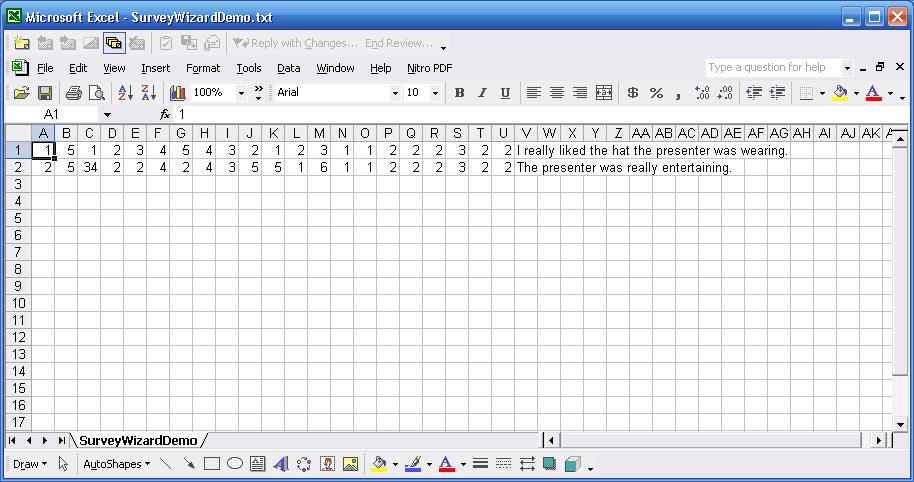Image resolution: width=914 pixels, height=482 pixels.
Task: Open the Name Box dropdown arrow
Action: pos(107,115)
